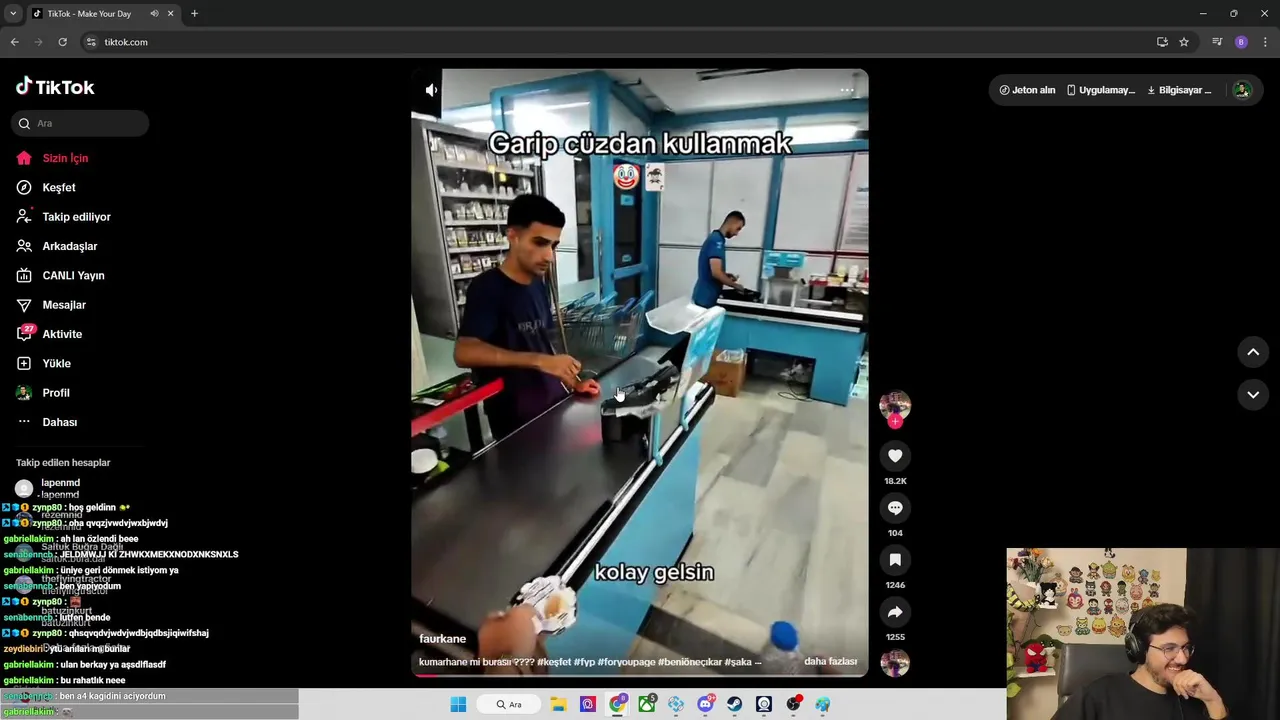Reload the page with refresh icon
This screenshot has height=720, width=1280.
pyautogui.click(x=62, y=42)
